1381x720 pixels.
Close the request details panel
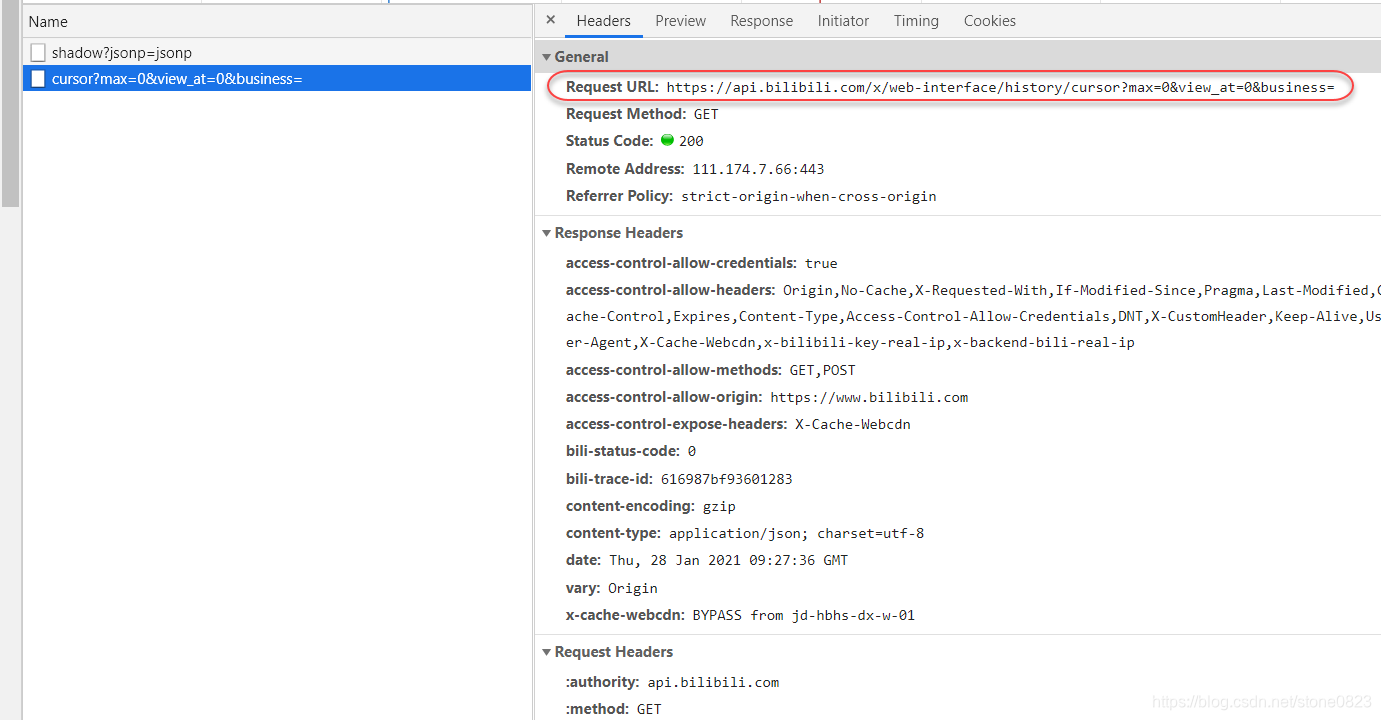click(x=550, y=20)
